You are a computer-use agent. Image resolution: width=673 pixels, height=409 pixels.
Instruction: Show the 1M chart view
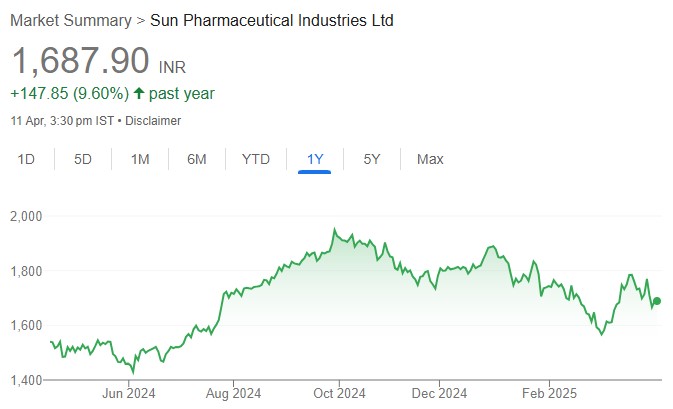coord(140,159)
